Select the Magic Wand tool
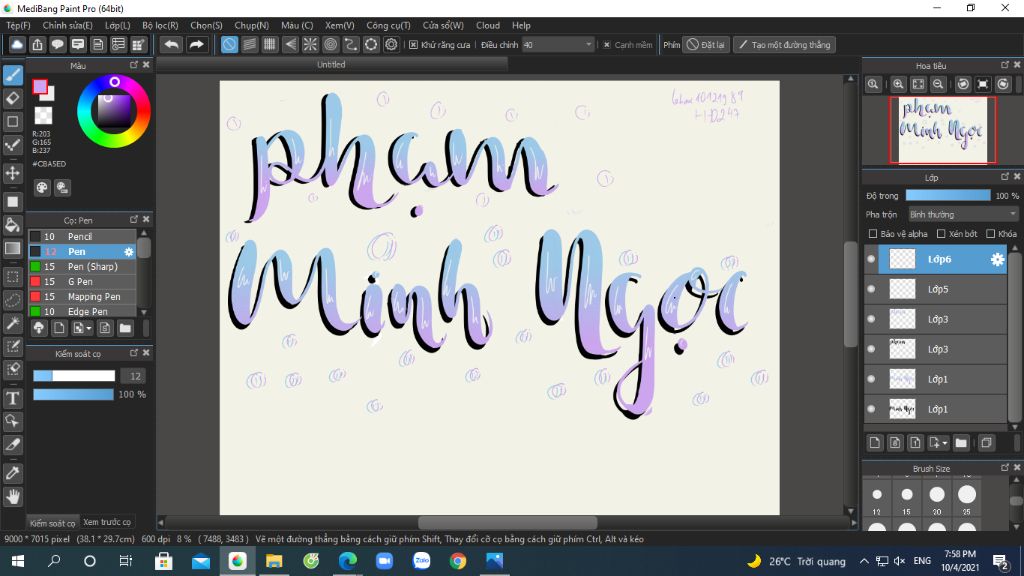The height and width of the screenshot is (576, 1024). pyautogui.click(x=12, y=323)
